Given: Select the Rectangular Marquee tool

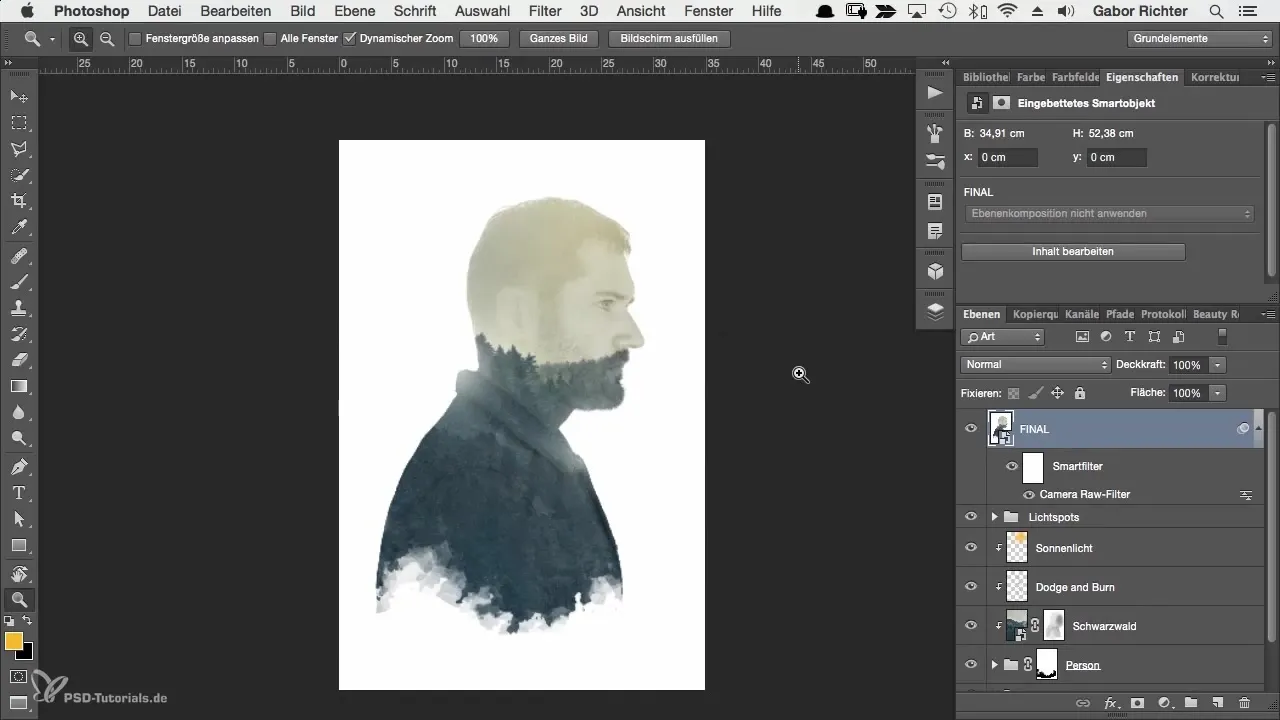Looking at the screenshot, I should [19, 122].
